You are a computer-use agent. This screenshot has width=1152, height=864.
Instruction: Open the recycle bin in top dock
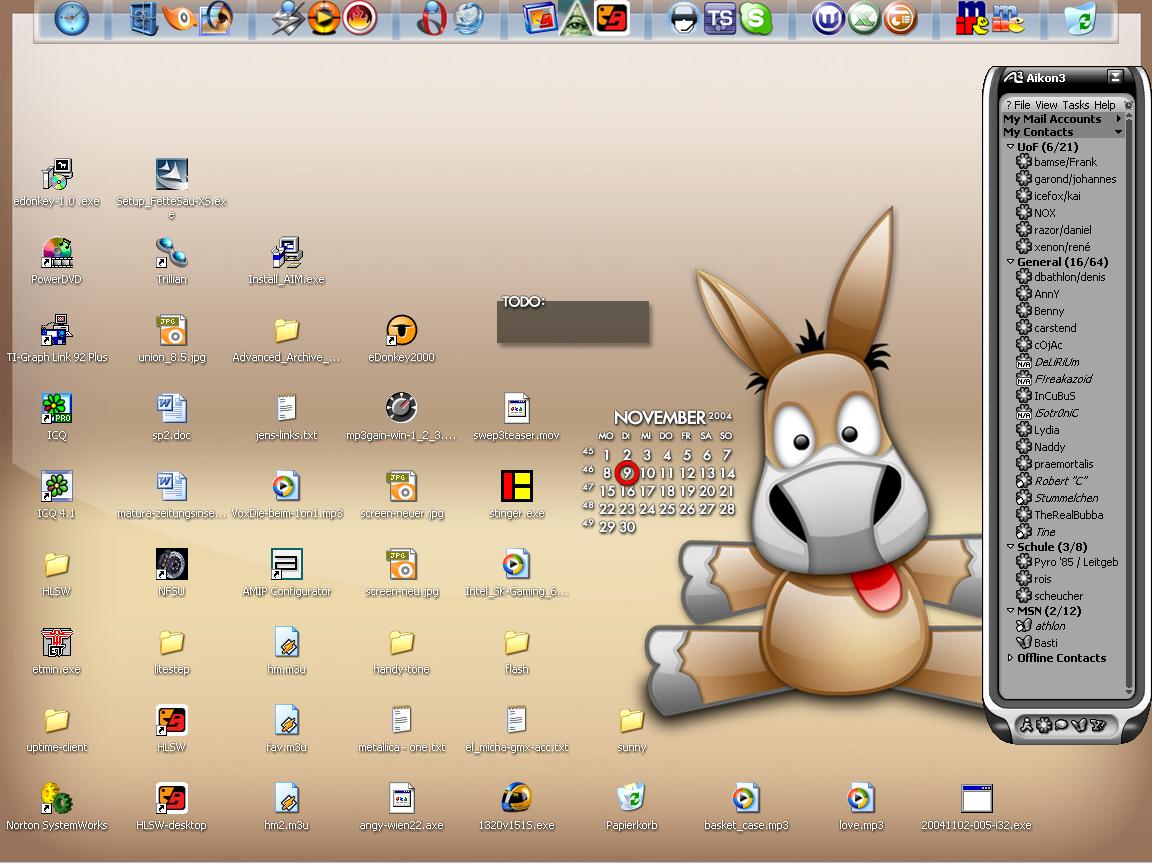click(1081, 18)
